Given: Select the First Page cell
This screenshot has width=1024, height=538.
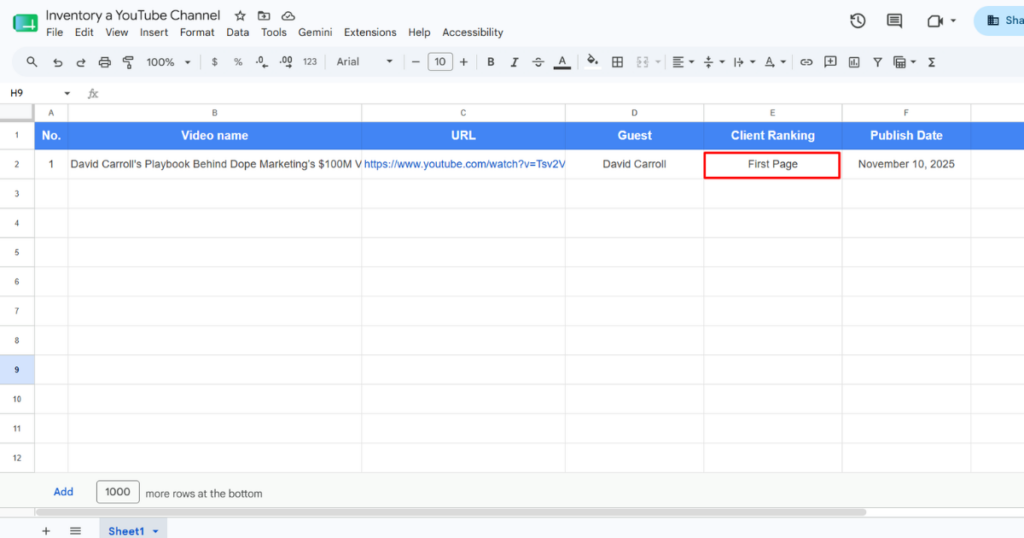Looking at the screenshot, I should click(772, 165).
